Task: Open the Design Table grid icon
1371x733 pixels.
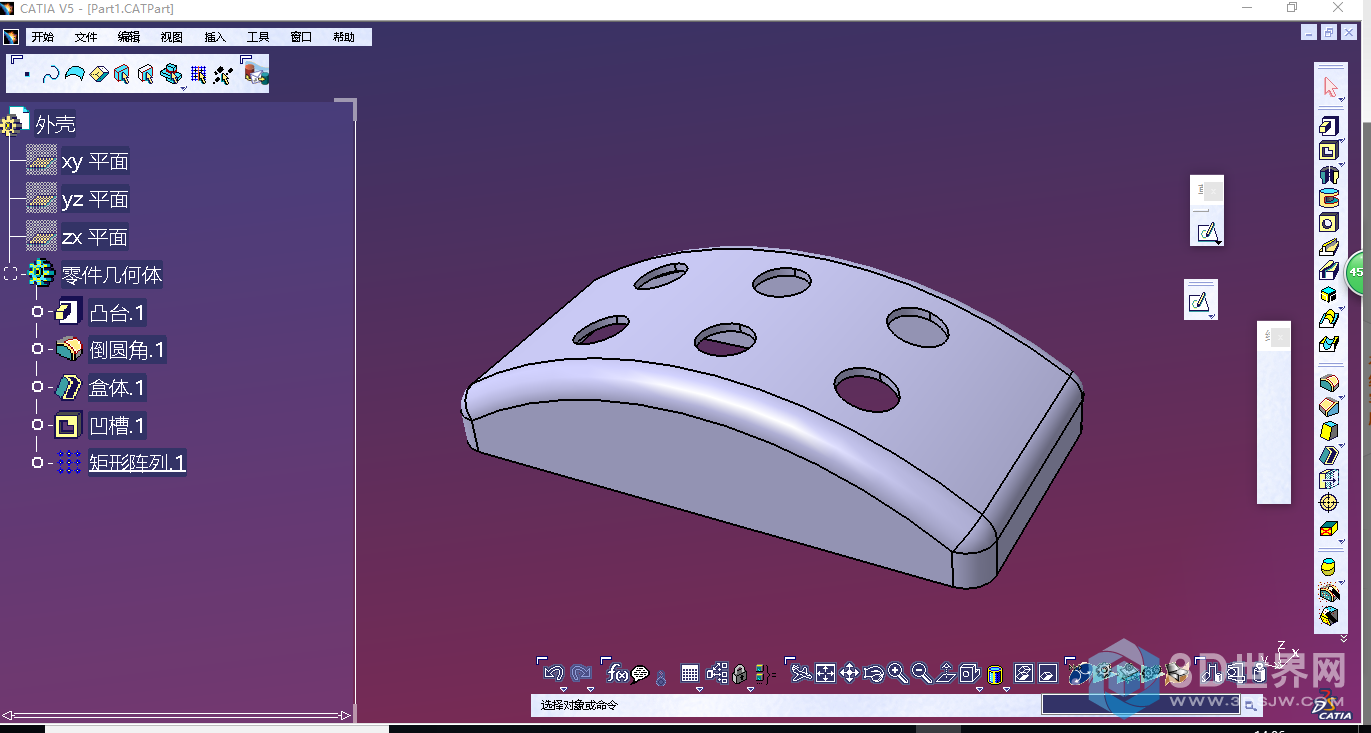Action: click(x=689, y=673)
